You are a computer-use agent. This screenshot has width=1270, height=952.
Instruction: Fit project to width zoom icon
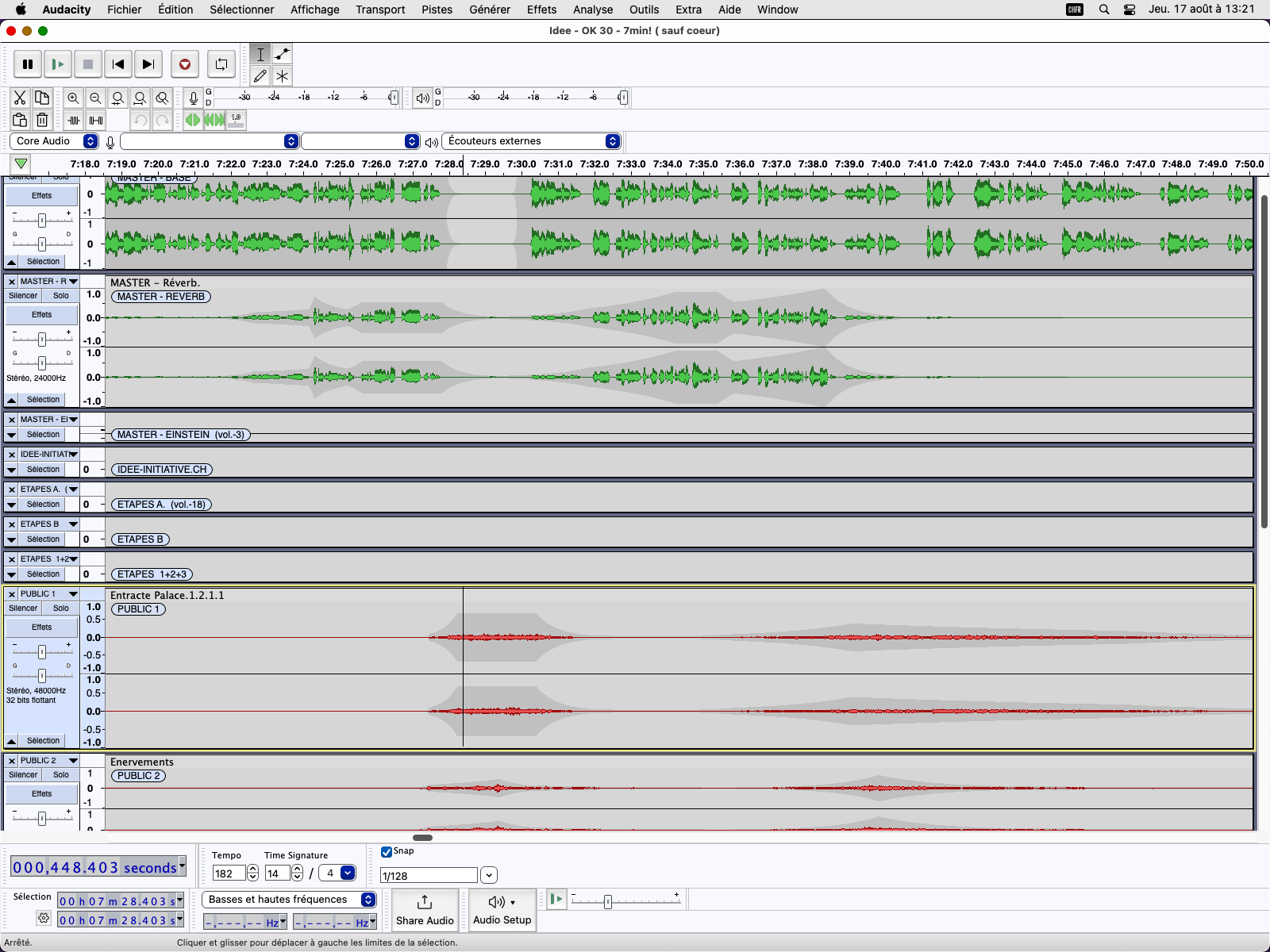click(x=140, y=98)
